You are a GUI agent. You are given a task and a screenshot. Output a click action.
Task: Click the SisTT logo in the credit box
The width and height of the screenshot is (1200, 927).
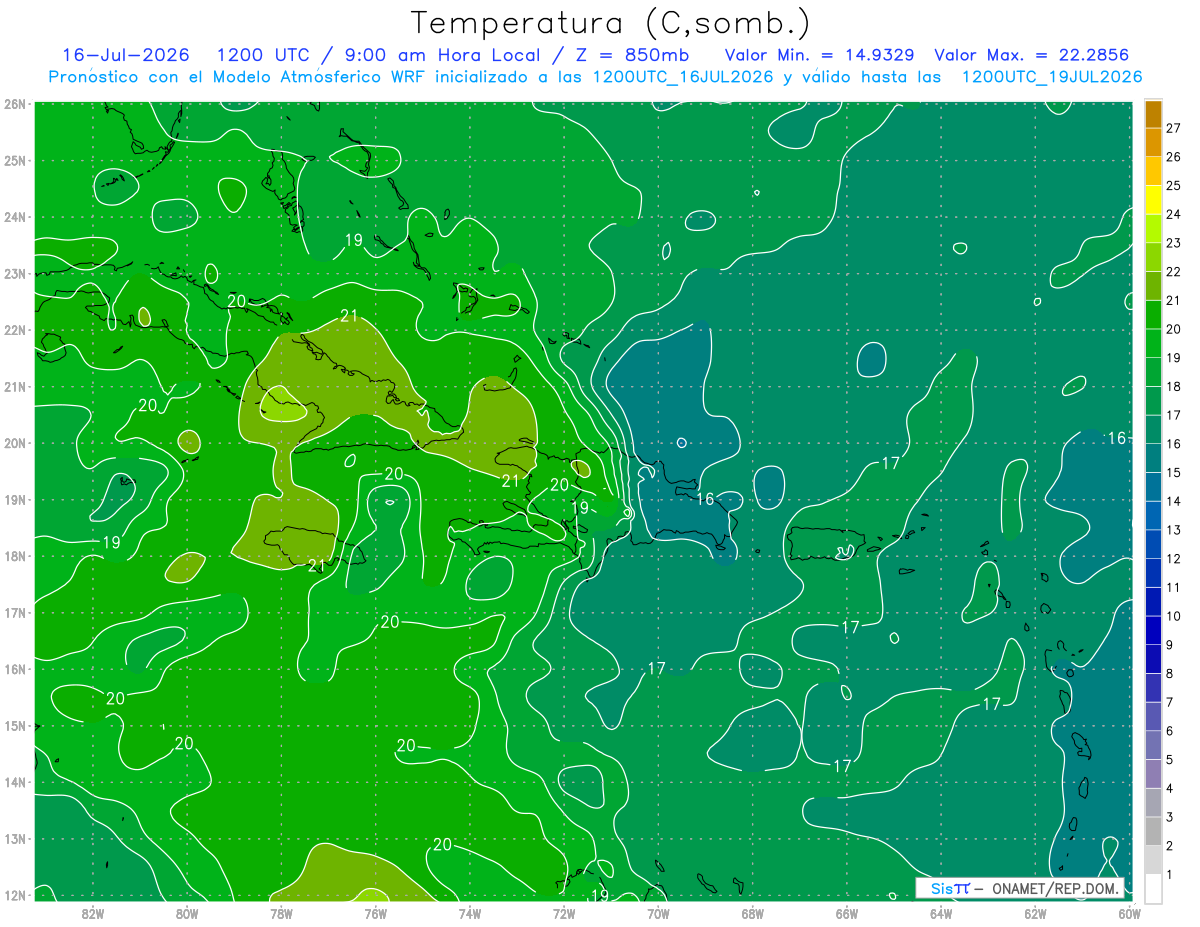(950, 888)
